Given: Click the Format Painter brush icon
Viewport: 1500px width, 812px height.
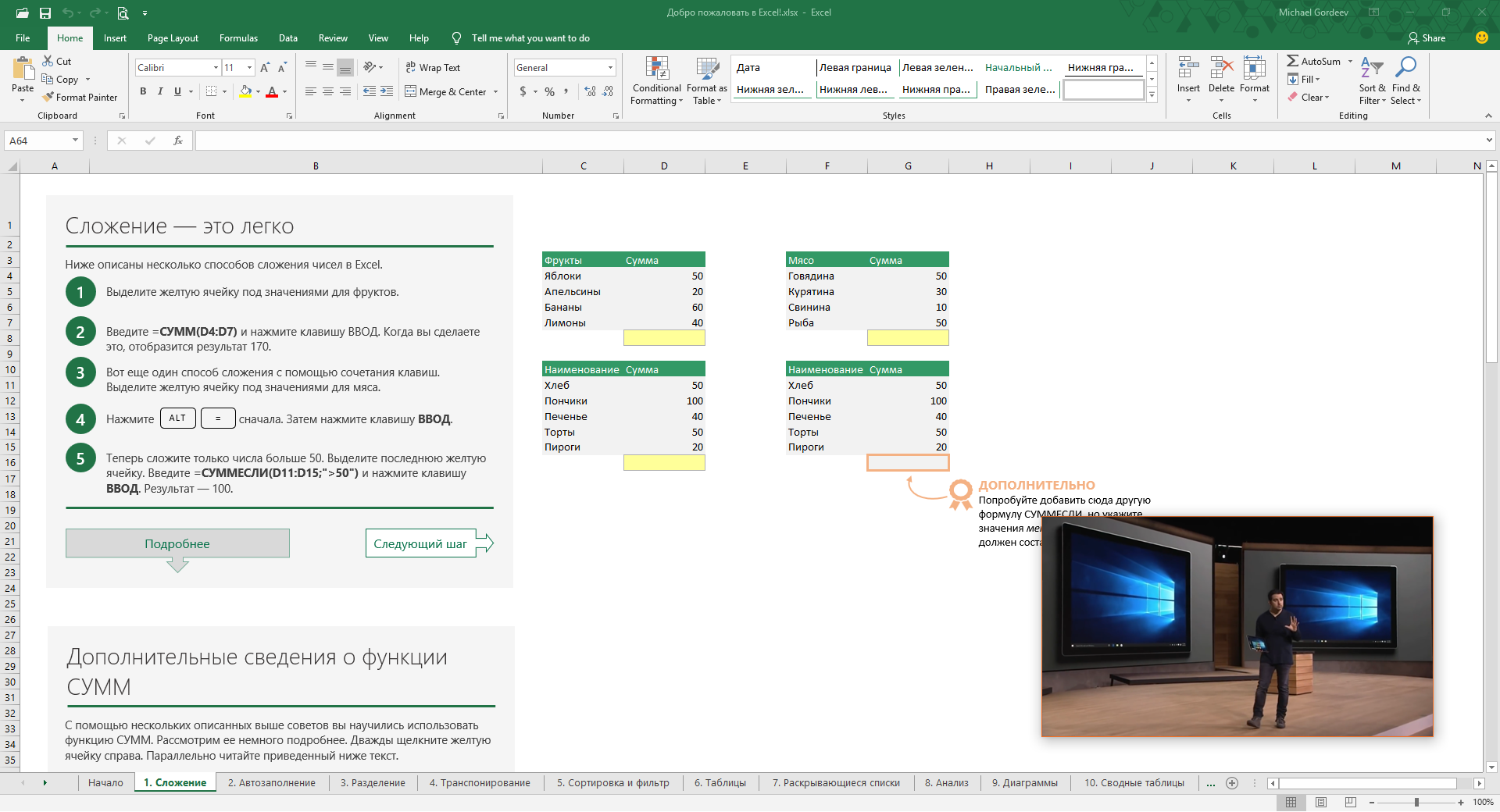Looking at the screenshot, I should click(48, 98).
